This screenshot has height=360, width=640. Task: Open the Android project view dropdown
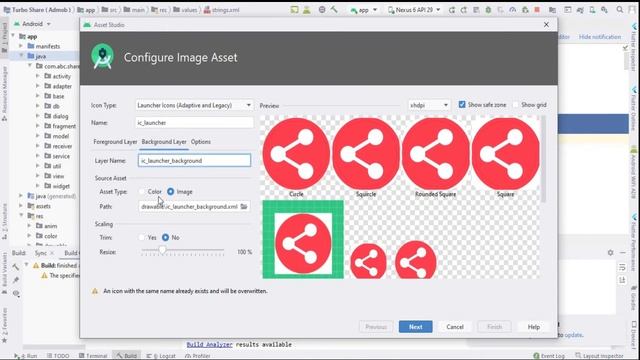click(33, 24)
